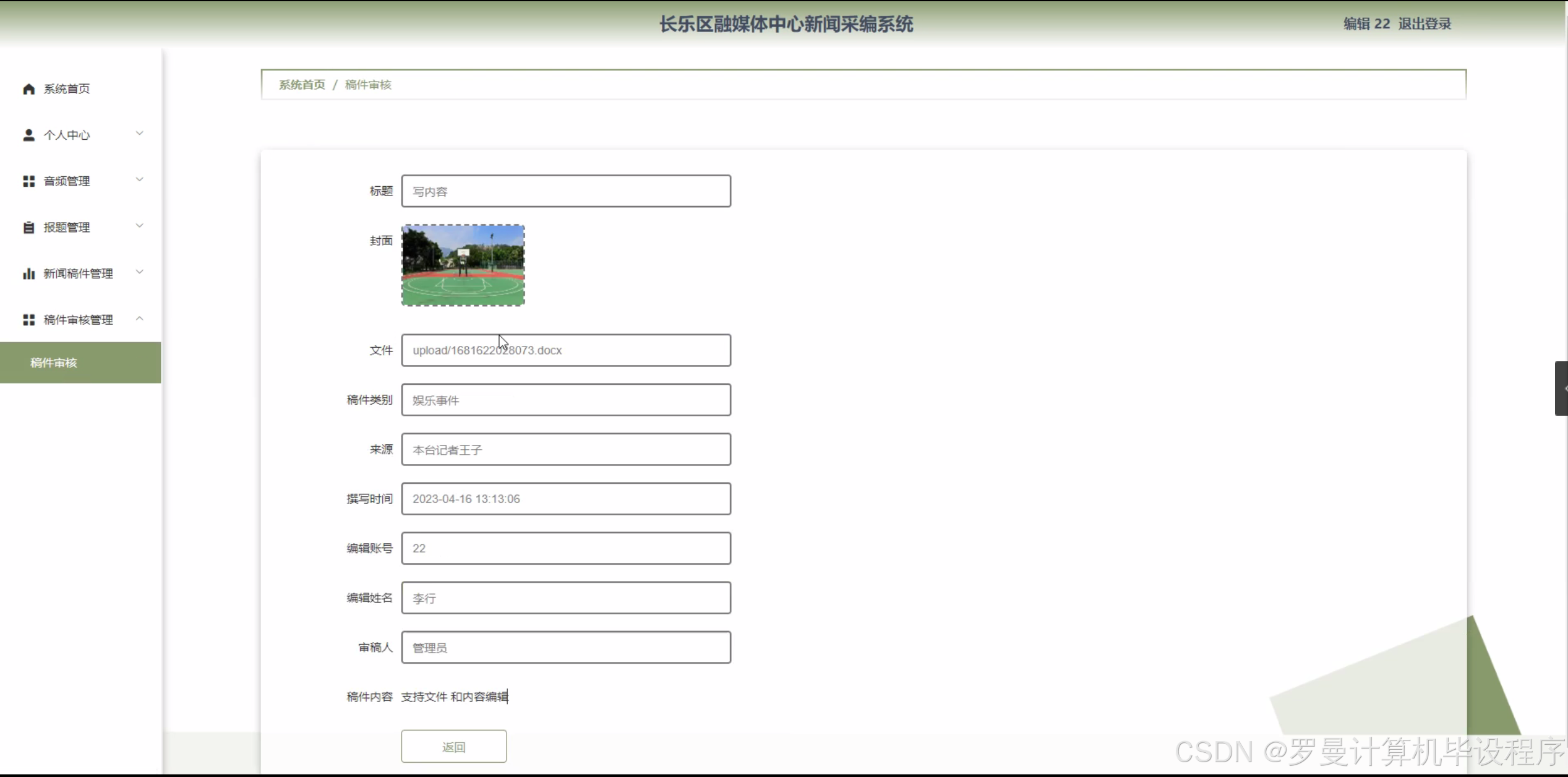Click the bar chart icon for 新闻稿件管理

pyautogui.click(x=28, y=273)
